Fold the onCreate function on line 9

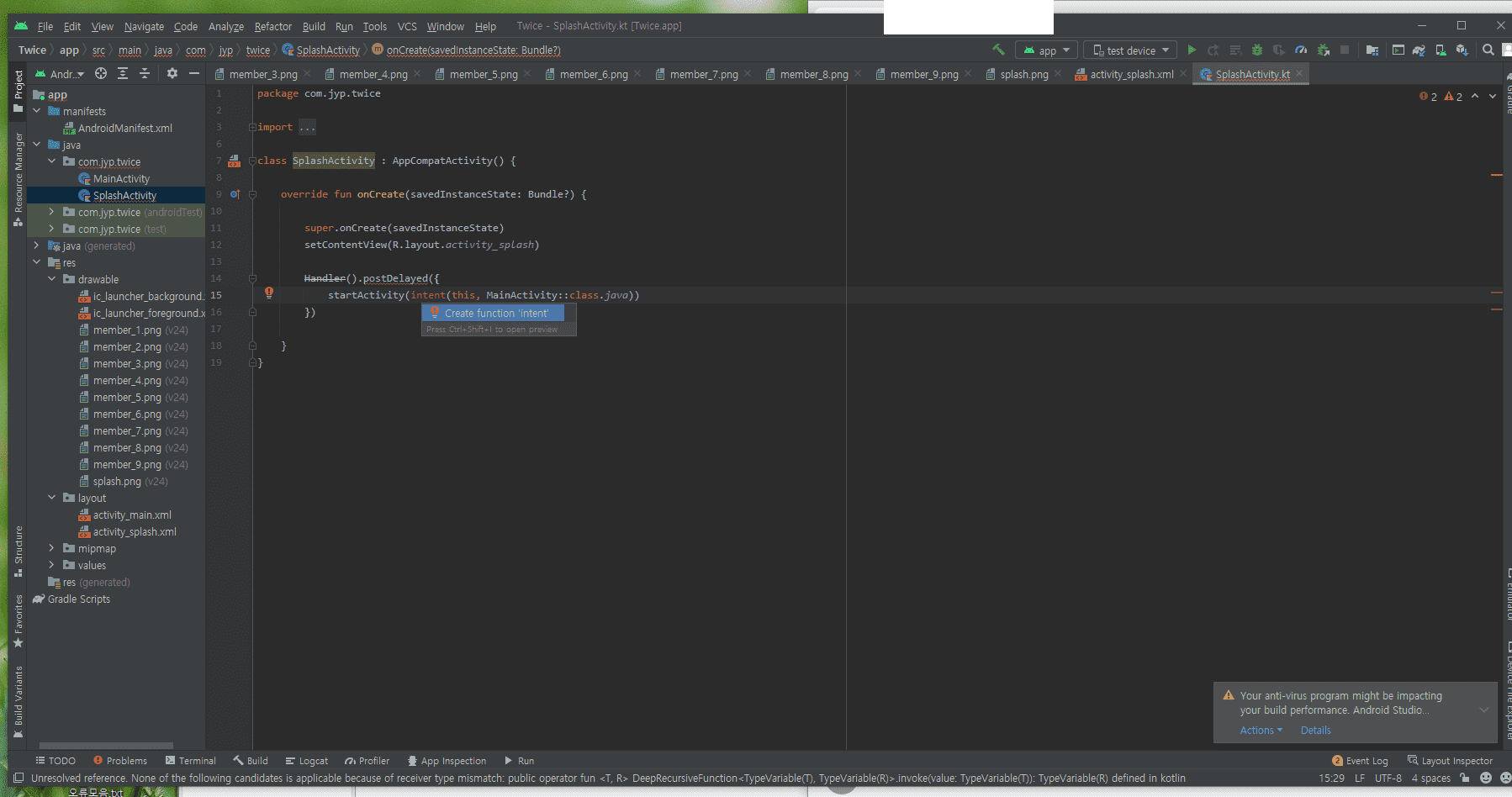pyautogui.click(x=252, y=194)
